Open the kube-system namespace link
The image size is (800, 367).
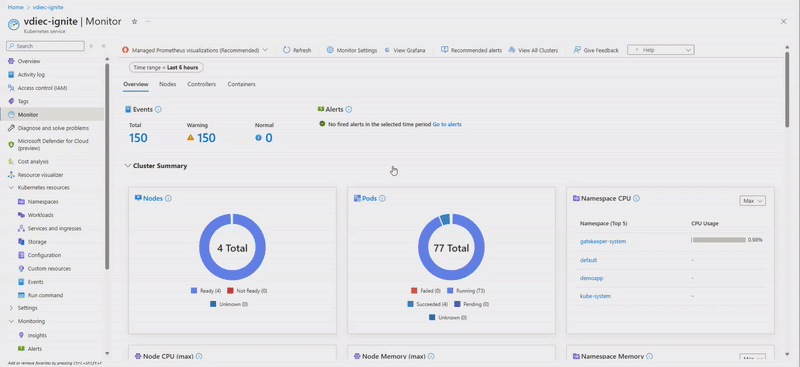pyautogui.click(x=595, y=296)
